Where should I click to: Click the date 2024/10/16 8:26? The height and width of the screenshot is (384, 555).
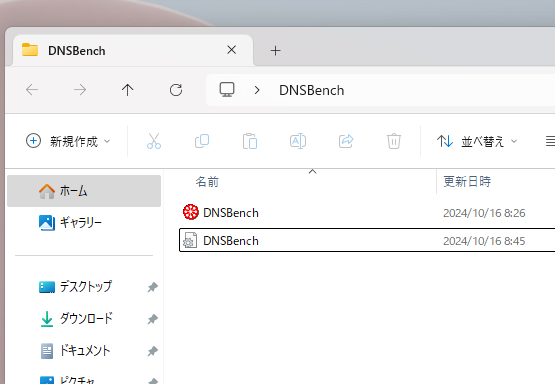(484, 213)
